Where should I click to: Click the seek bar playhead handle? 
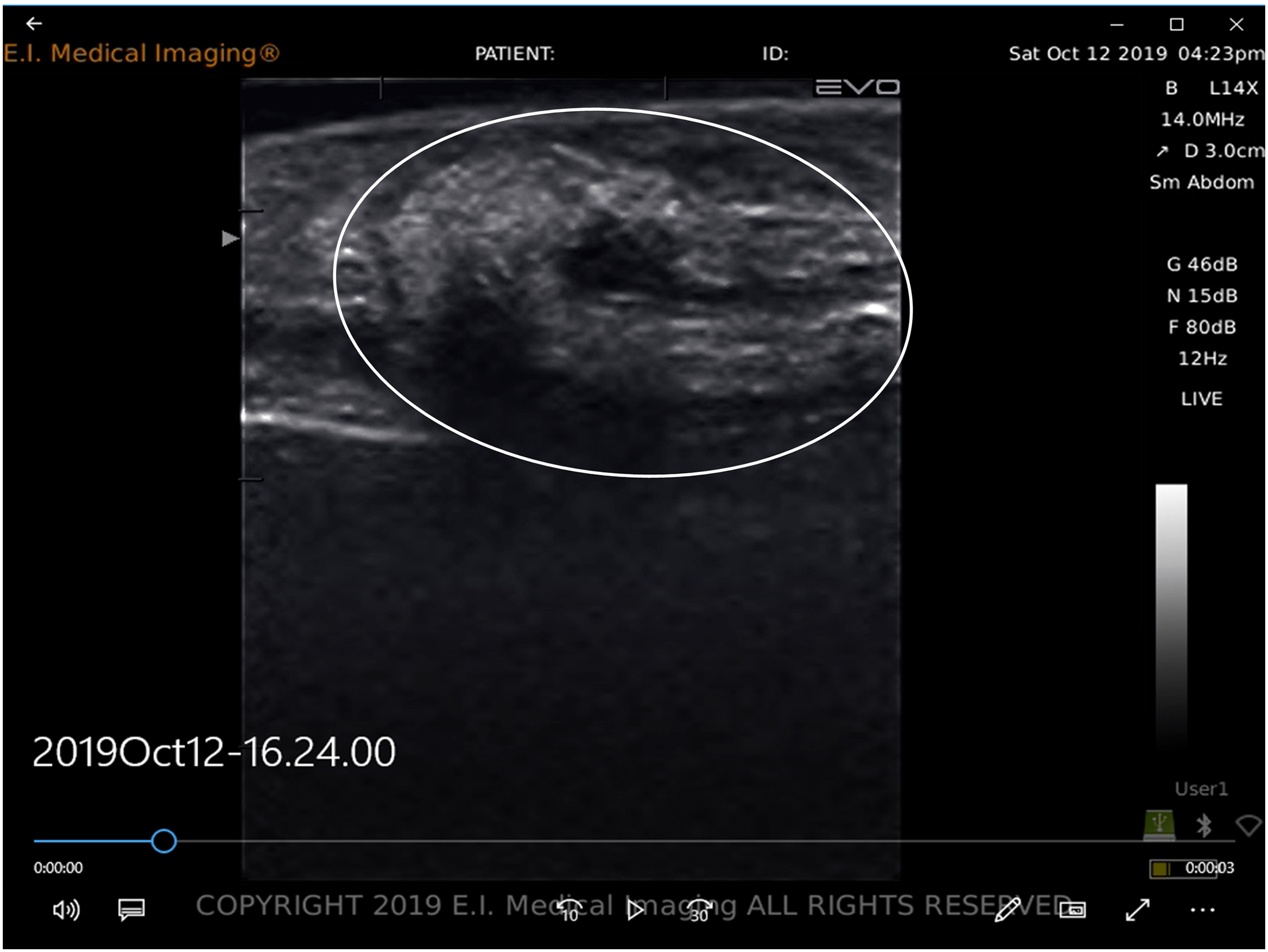164,841
